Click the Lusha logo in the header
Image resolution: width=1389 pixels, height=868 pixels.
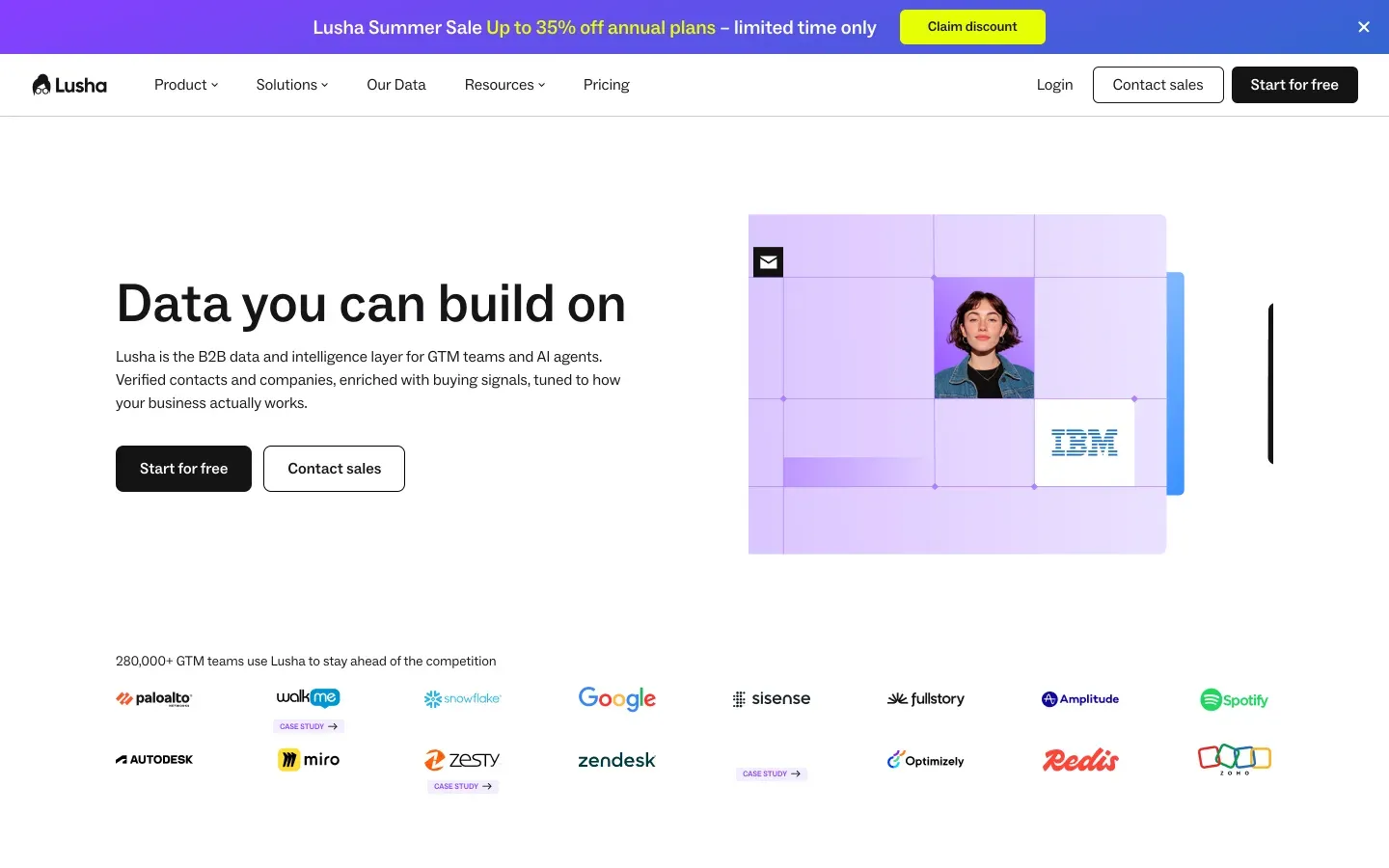69,85
